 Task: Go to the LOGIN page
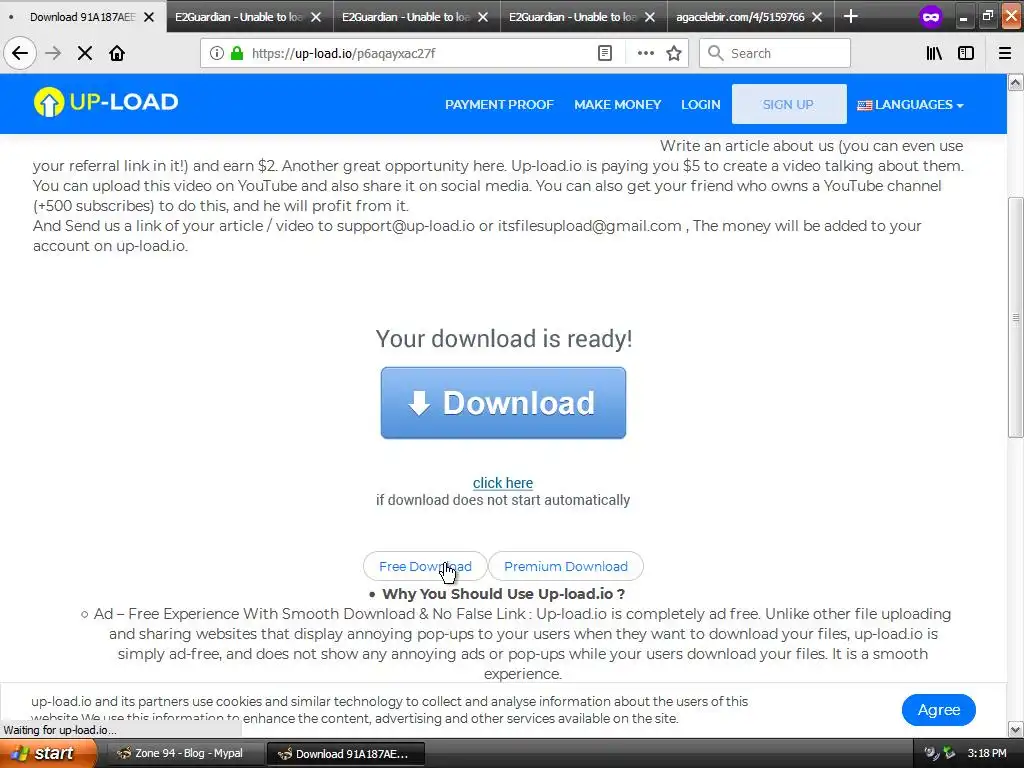point(701,104)
